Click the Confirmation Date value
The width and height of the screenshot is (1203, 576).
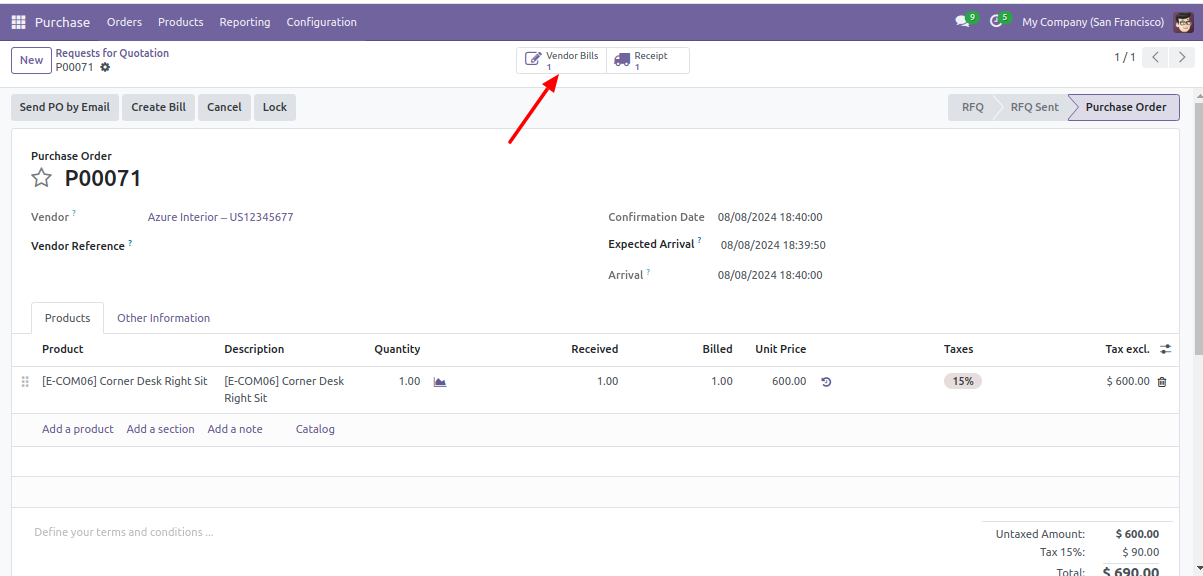click(770, 217)
